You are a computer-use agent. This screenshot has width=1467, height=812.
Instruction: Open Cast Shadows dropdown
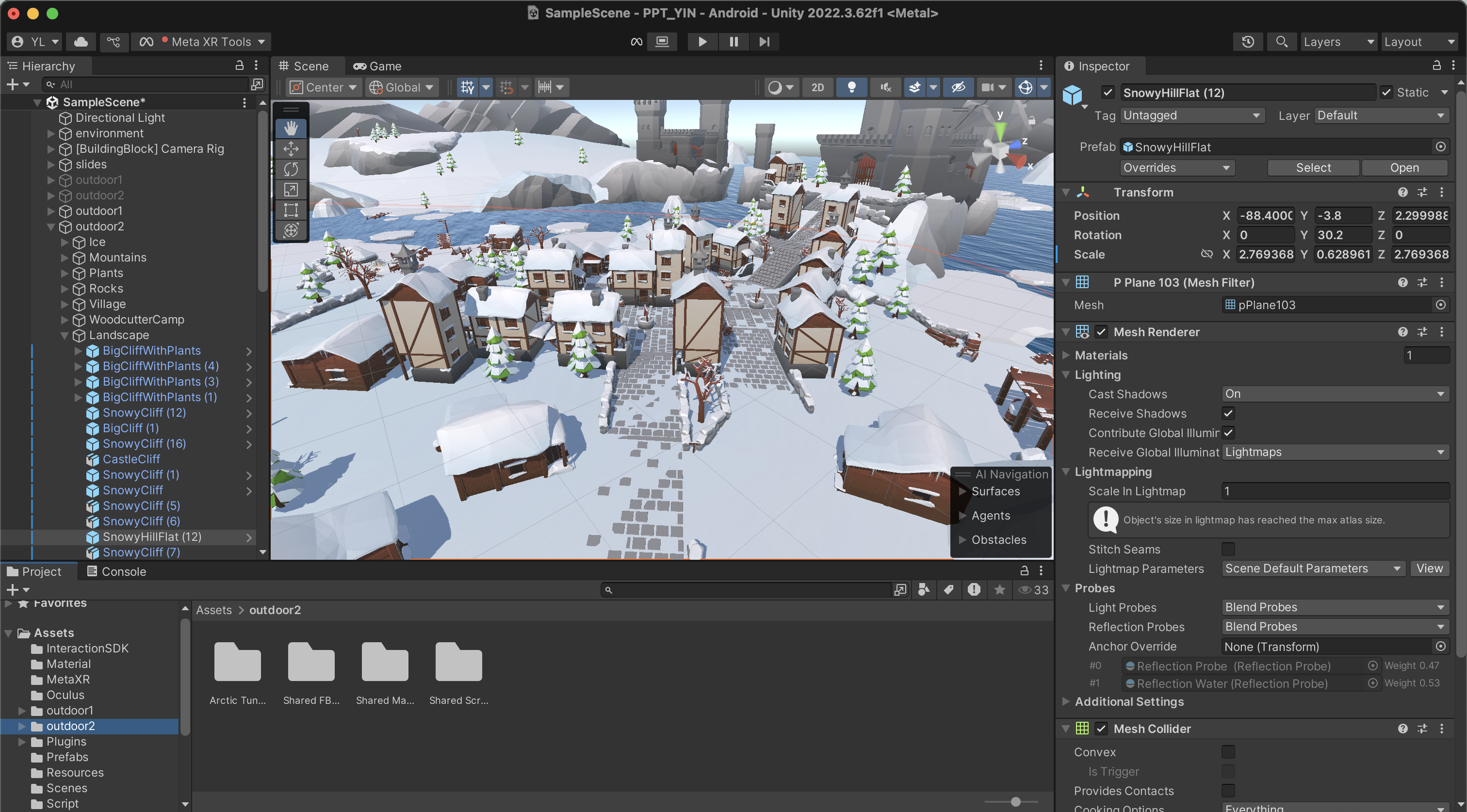click(1335, 394)
